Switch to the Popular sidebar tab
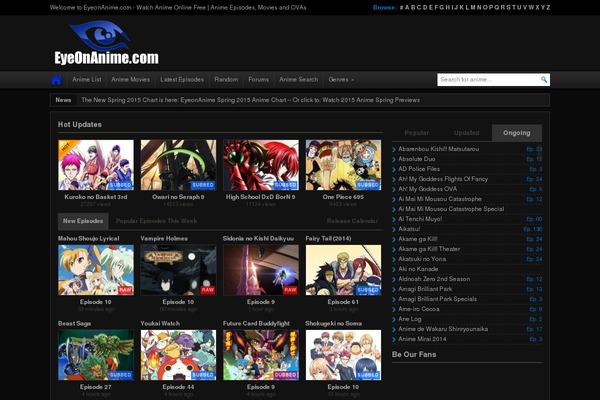This screenshot has height=400, width=600. [x=417, y=133]
